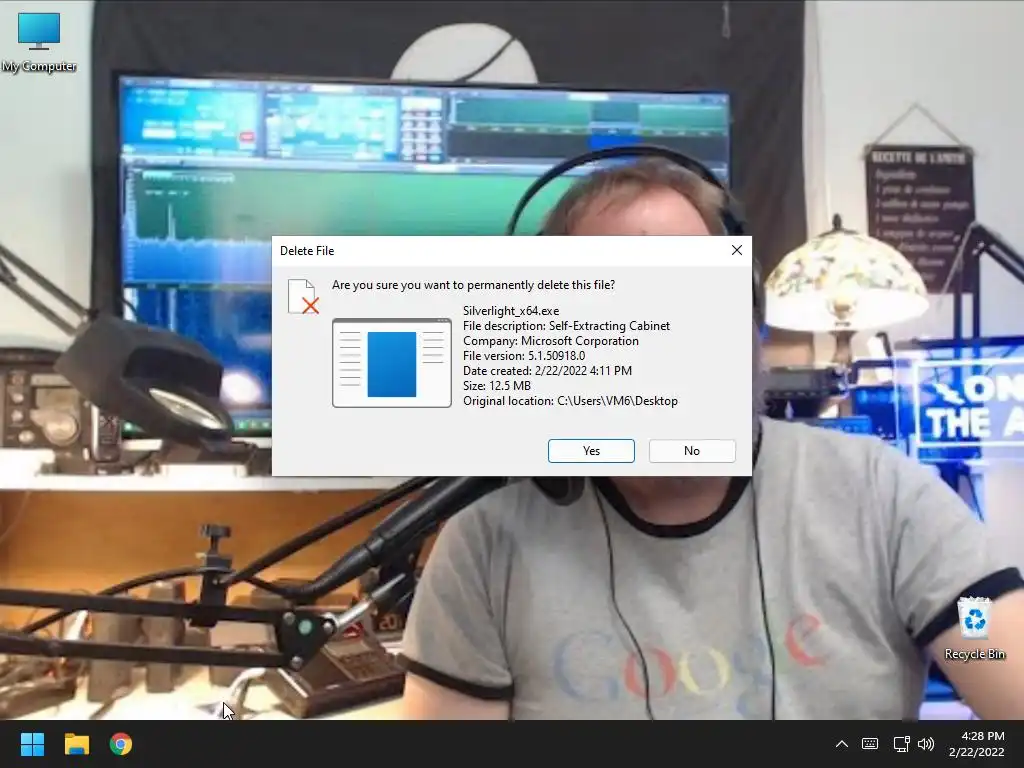1024x768 pixels.
Task: Close the Delete File dialog
Action: 737,250
